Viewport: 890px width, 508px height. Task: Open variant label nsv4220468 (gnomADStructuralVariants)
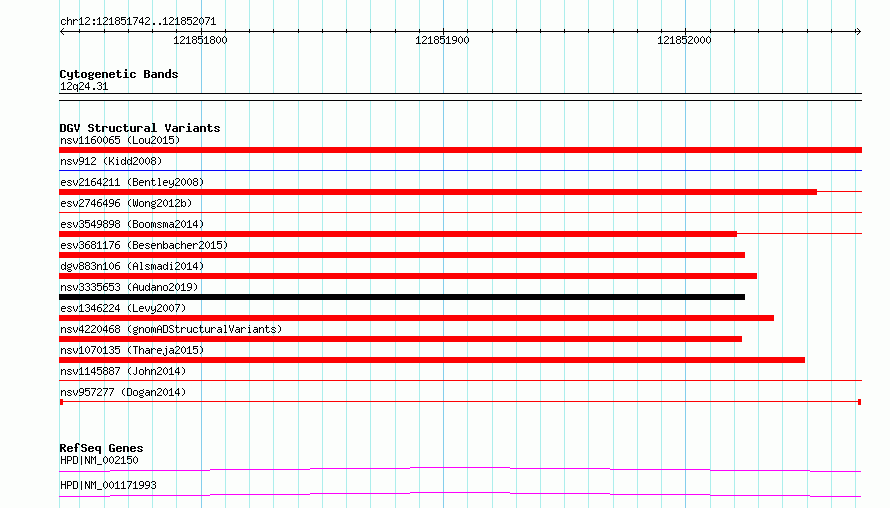(171, 329)
